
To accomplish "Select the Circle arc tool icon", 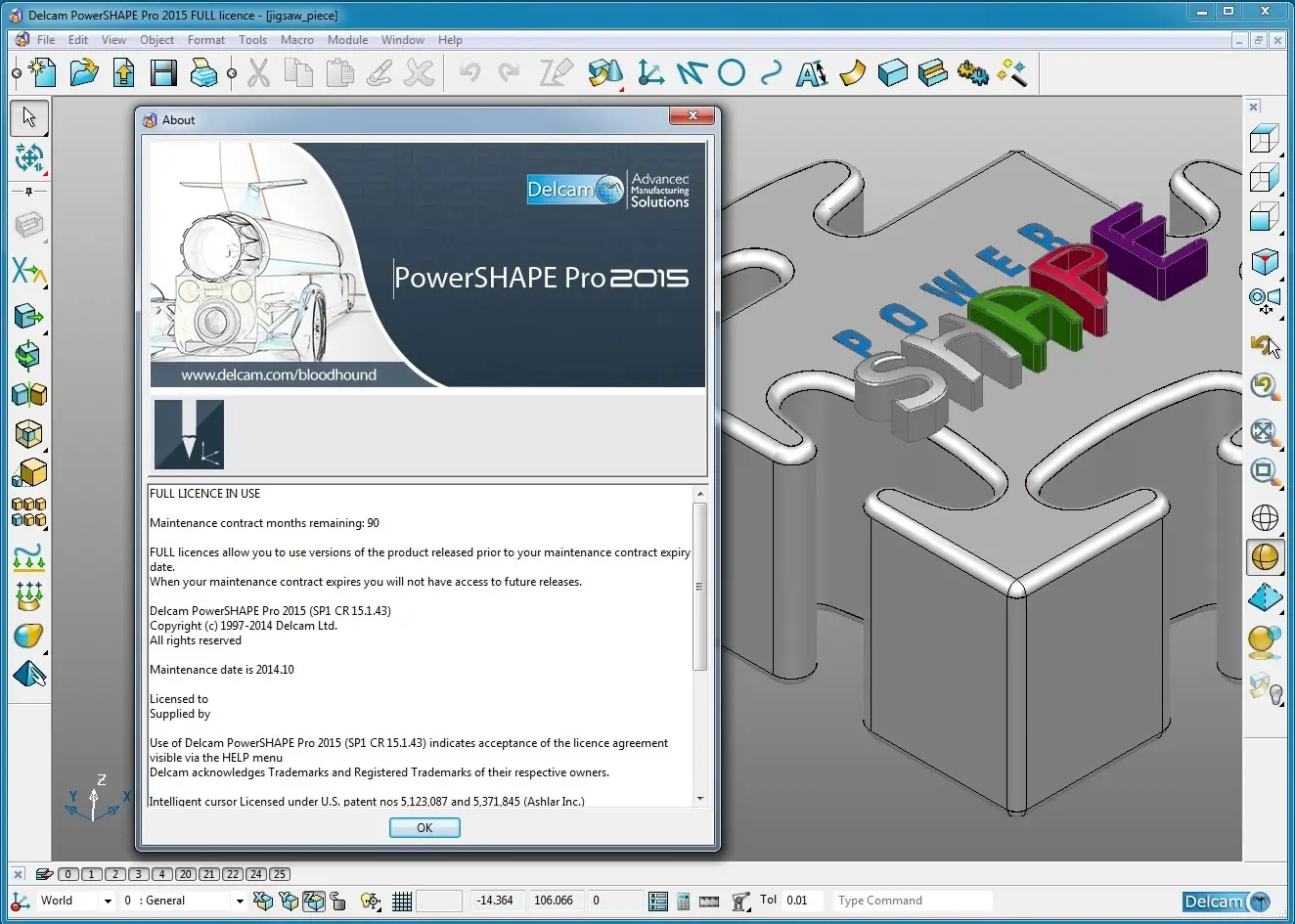I will 732,73.
